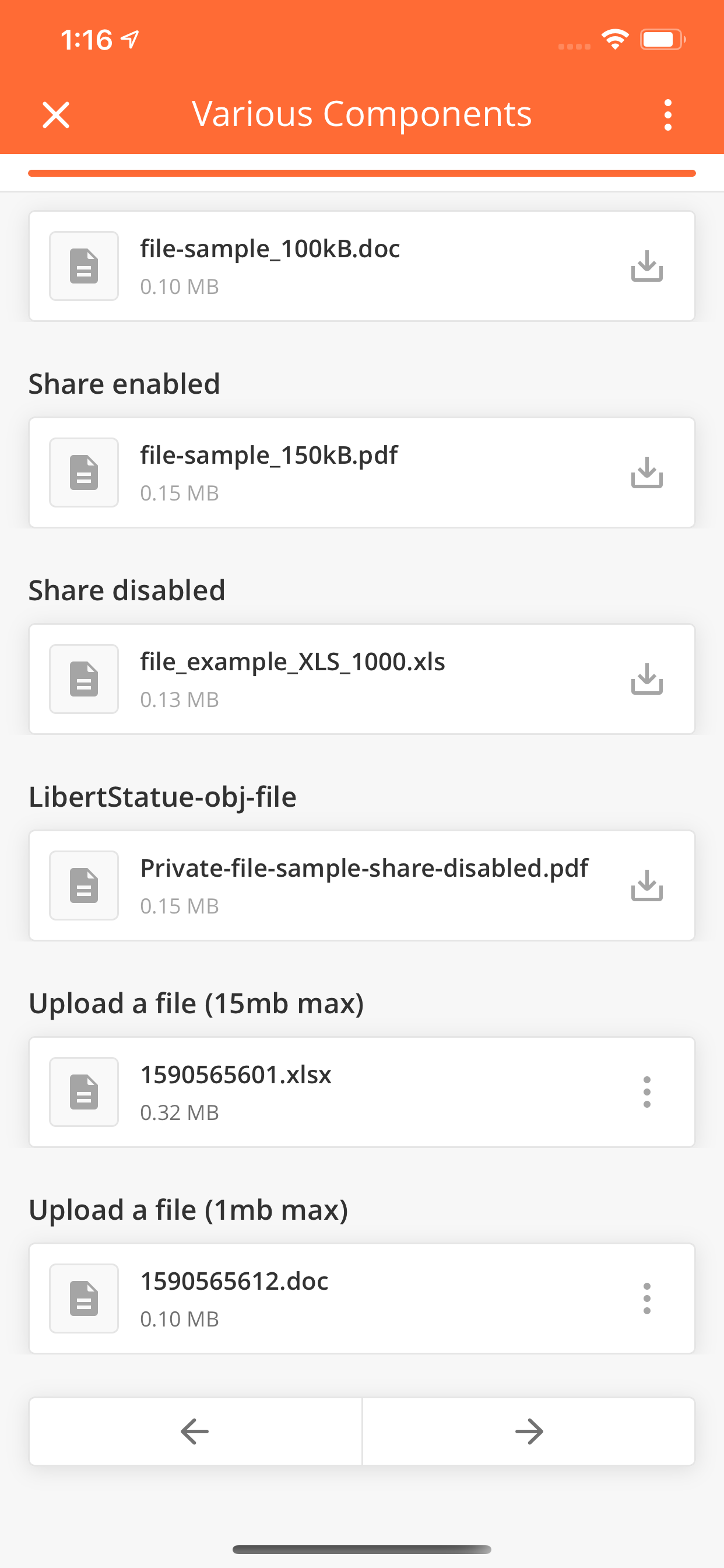Go to the previous page arrow
The height and width of the screenshot is (1568, 724).
(195, 1431)
